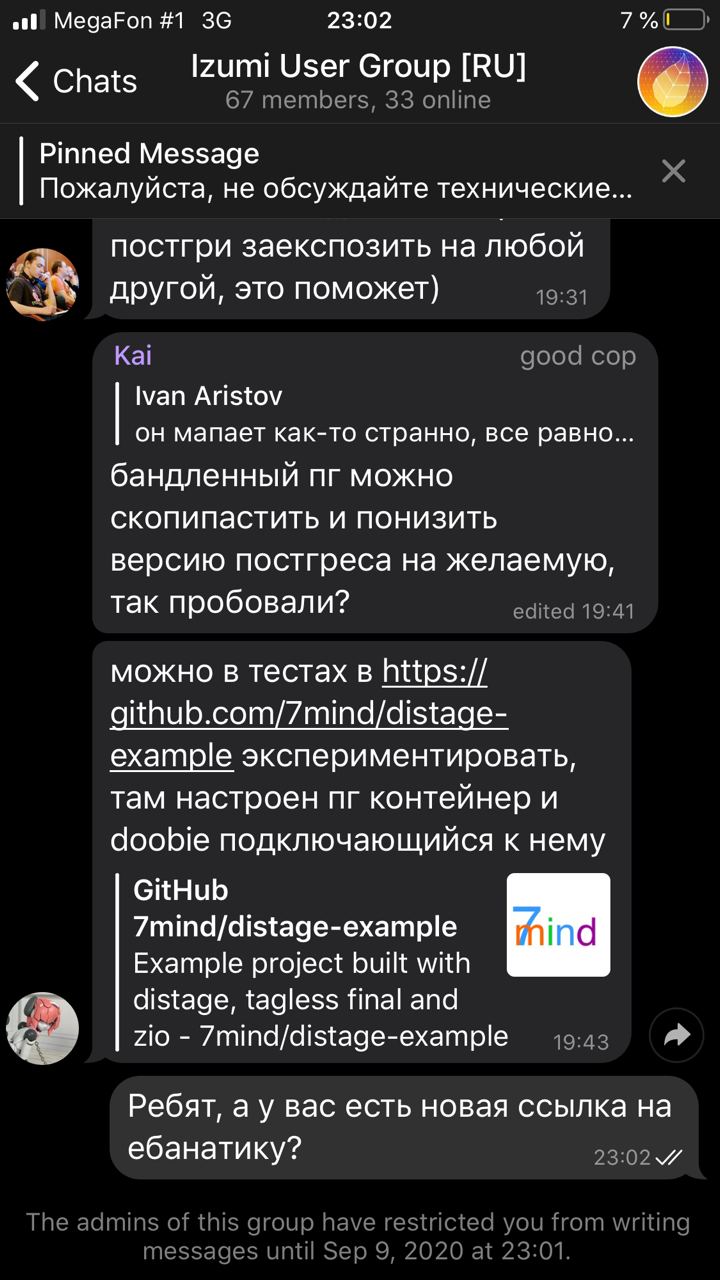The height and width of the screenshot is (1280, 720).
Task: Tap the back chevron arrow icon
Action: click(x=28, y=81)
